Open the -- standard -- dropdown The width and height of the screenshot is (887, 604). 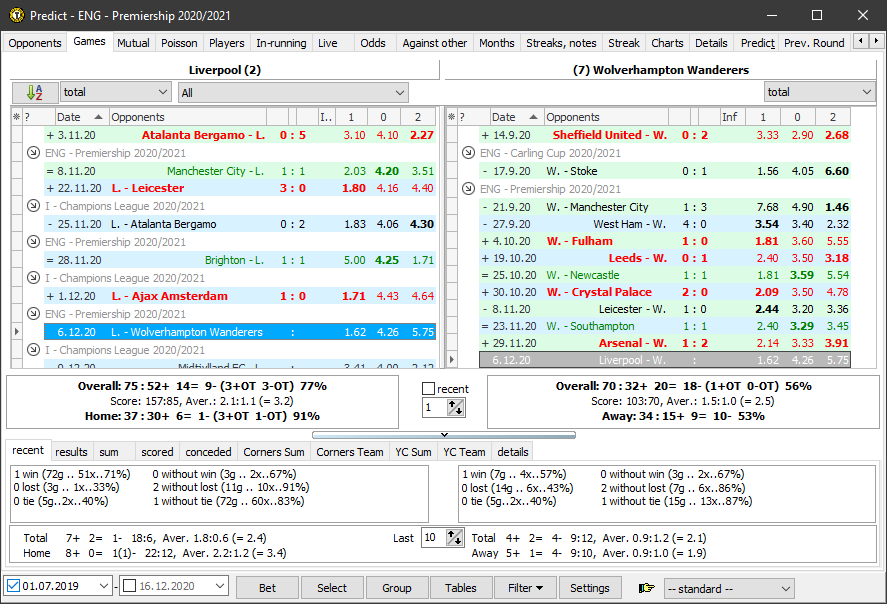728,588
